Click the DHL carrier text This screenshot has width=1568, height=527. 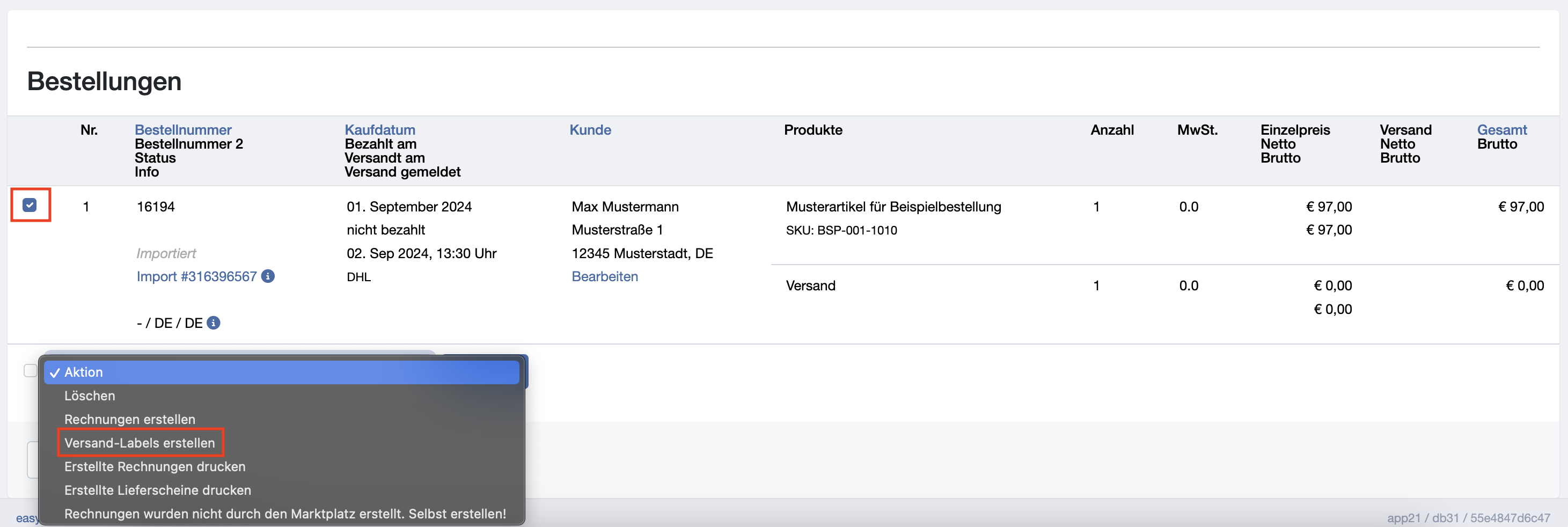coord(358,277)
